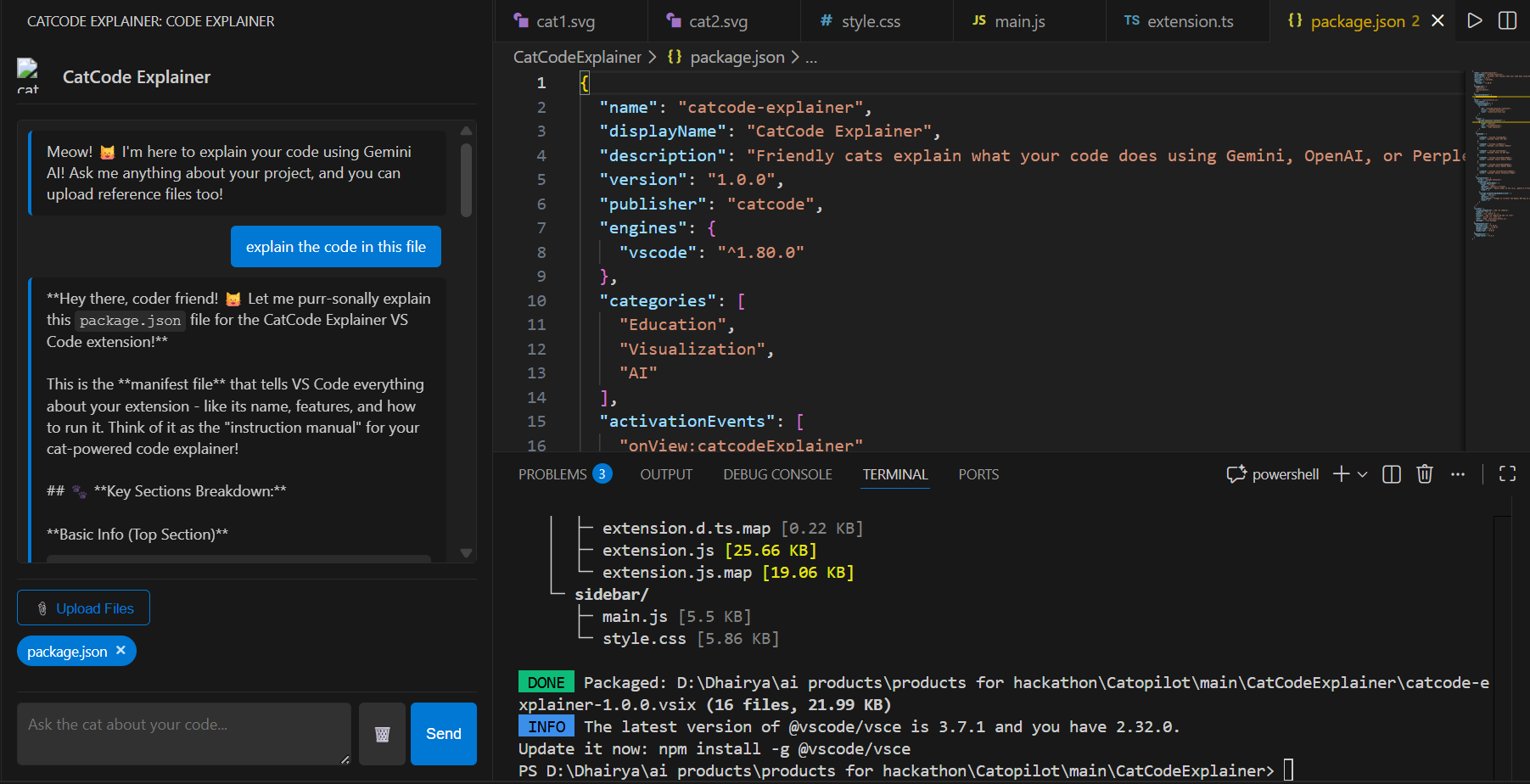Click the chat message scrollbar thumb

(466, 180)
